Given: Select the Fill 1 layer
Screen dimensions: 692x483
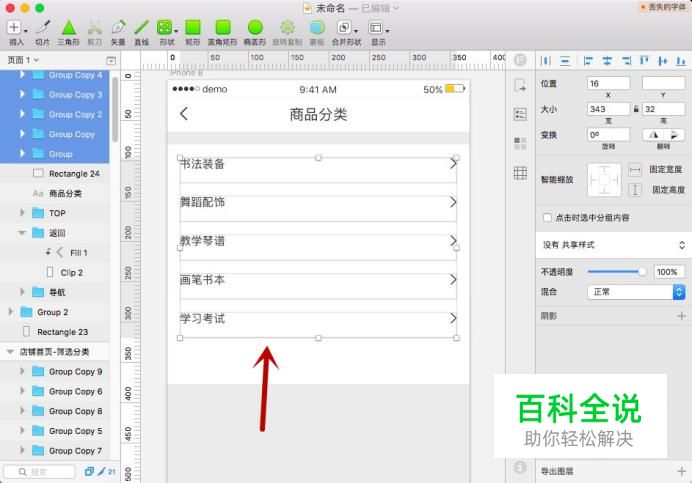Looking at the screenshot, I should click(x=55, y=253).
